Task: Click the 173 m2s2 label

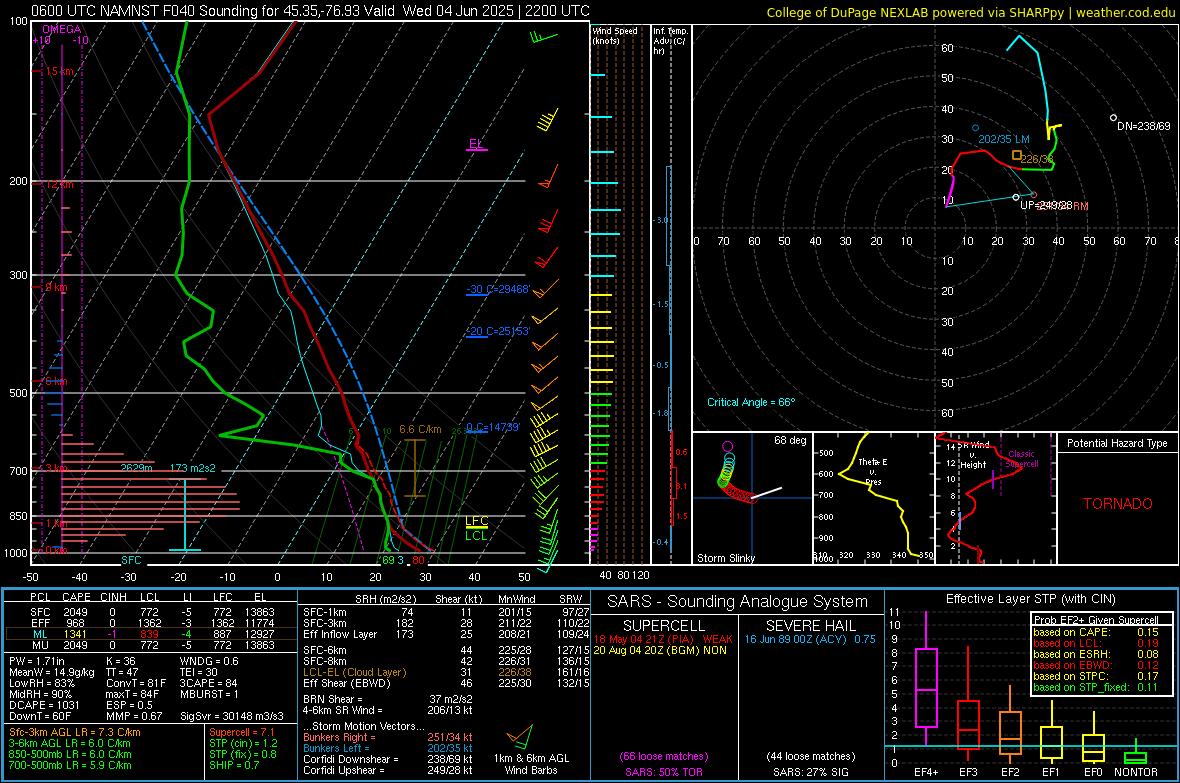Action: click(x=193, y=468)
